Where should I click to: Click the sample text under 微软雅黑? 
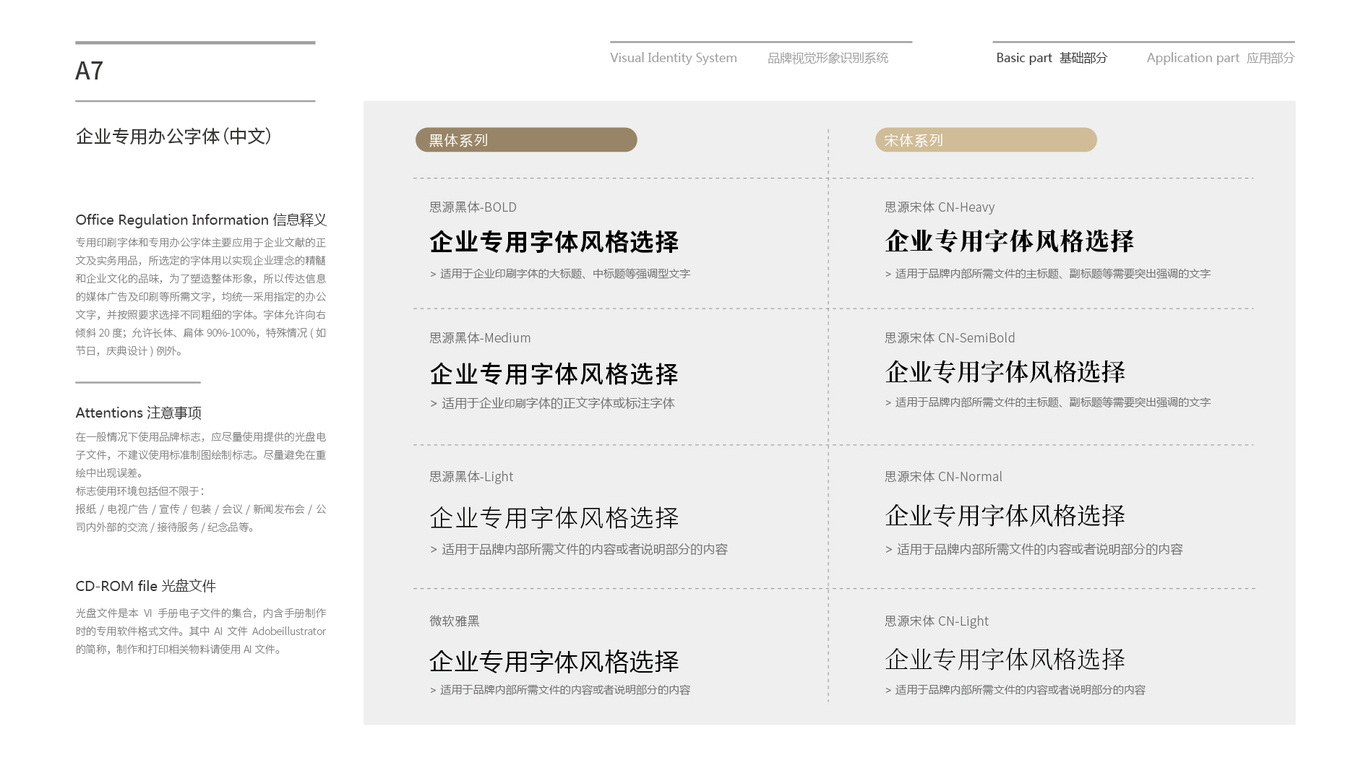tap(554, 662)
